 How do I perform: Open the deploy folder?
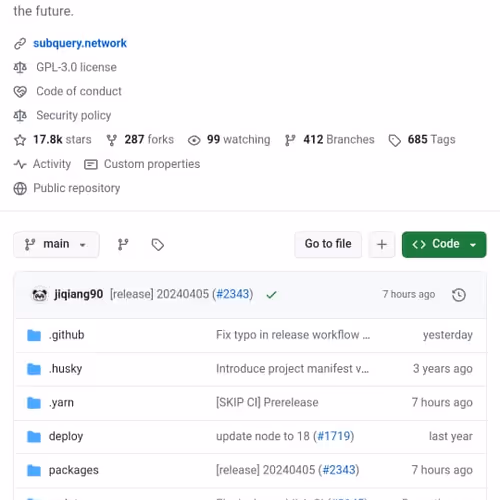coord(66,436)
